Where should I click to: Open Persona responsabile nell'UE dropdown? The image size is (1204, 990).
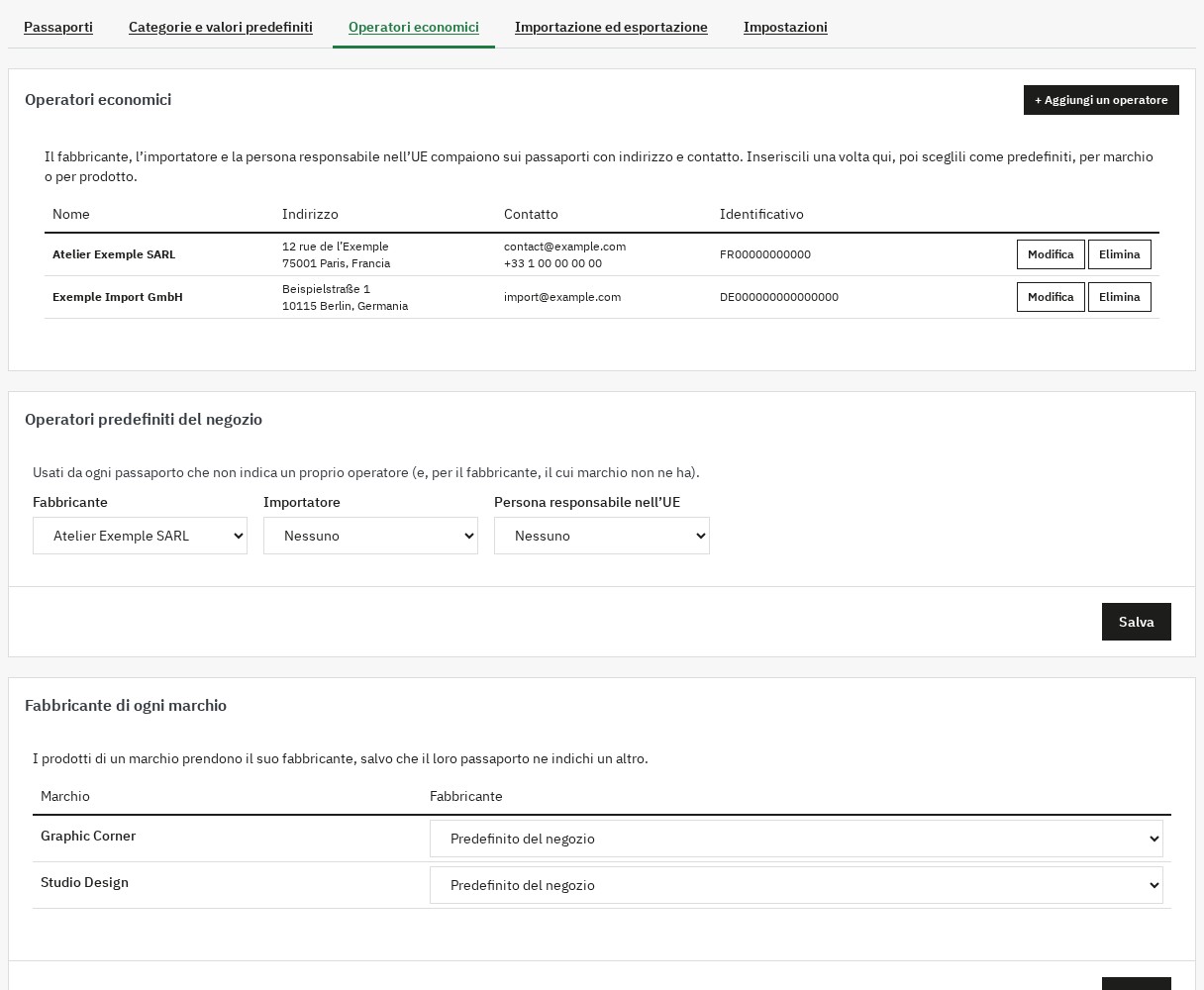point(602,536)
